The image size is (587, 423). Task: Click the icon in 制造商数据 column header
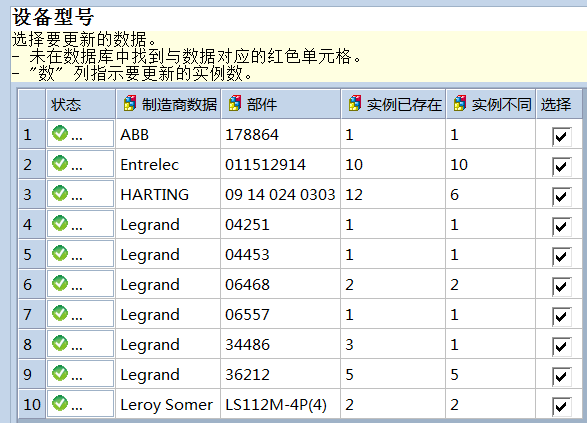pyautogui.click(x=130, y=104)
